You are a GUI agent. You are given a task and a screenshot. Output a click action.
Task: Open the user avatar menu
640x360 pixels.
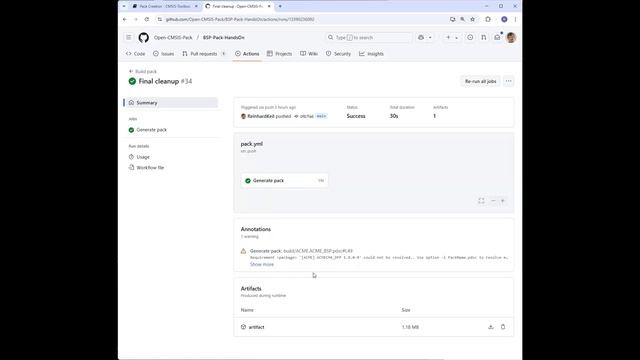click(x=511, y=38)
